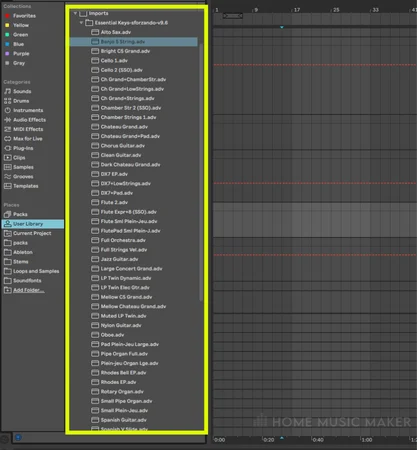The image size is (417, 450).
Task: Click the blue preview button below browser
Action: click(18, 437)
